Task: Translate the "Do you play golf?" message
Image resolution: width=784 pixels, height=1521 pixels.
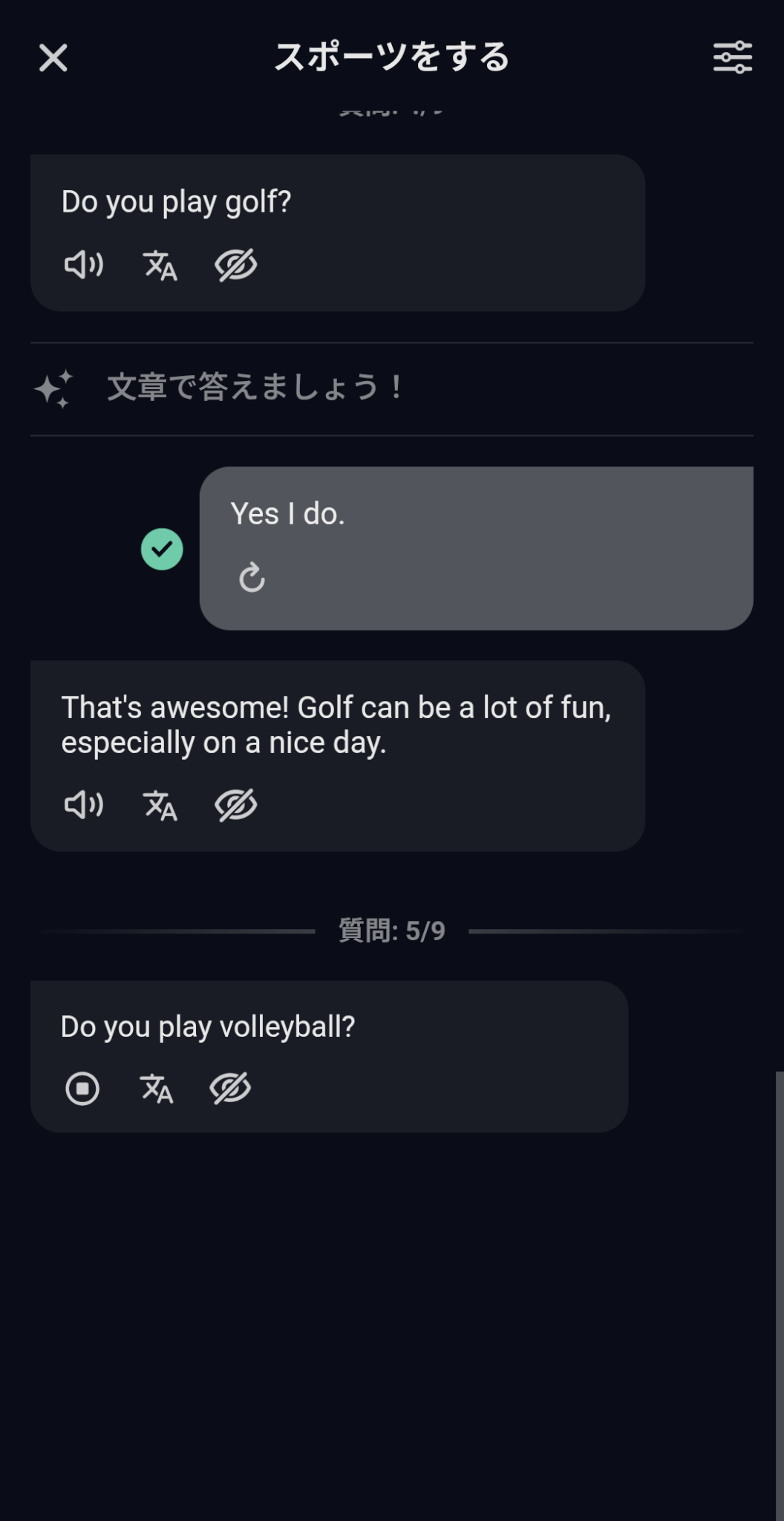Action: click(x=160, y=265)
